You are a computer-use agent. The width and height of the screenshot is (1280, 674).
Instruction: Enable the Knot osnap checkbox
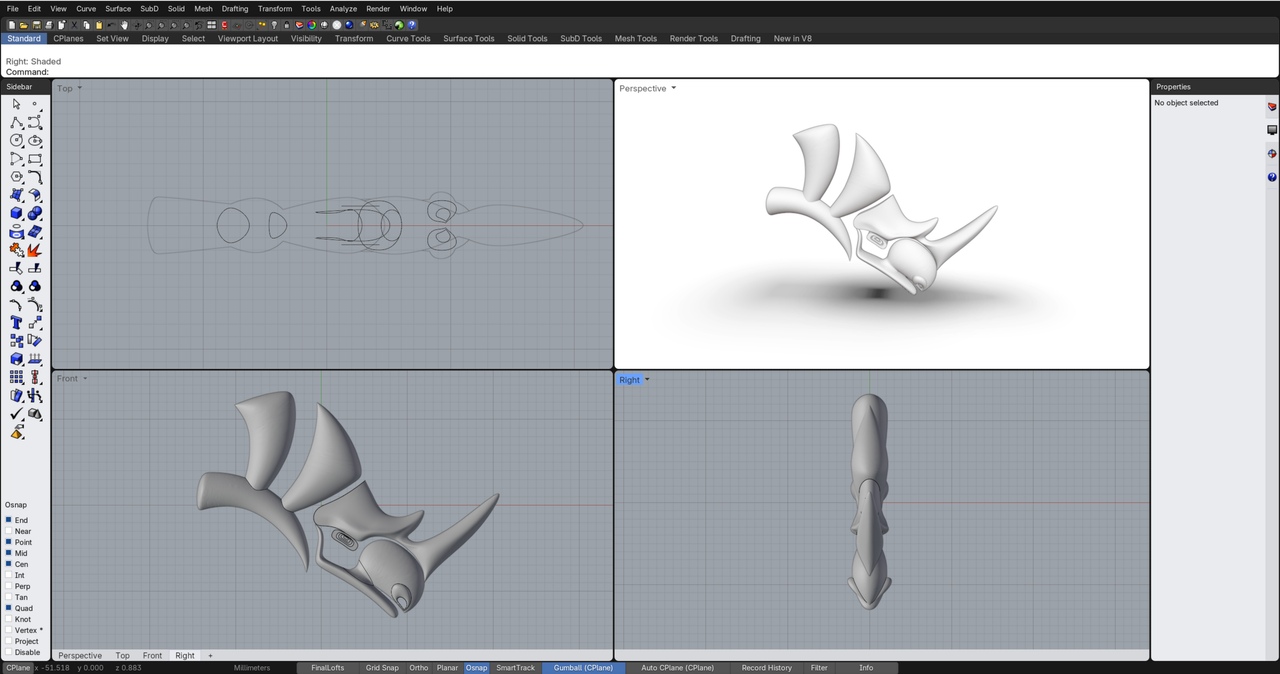9,619
